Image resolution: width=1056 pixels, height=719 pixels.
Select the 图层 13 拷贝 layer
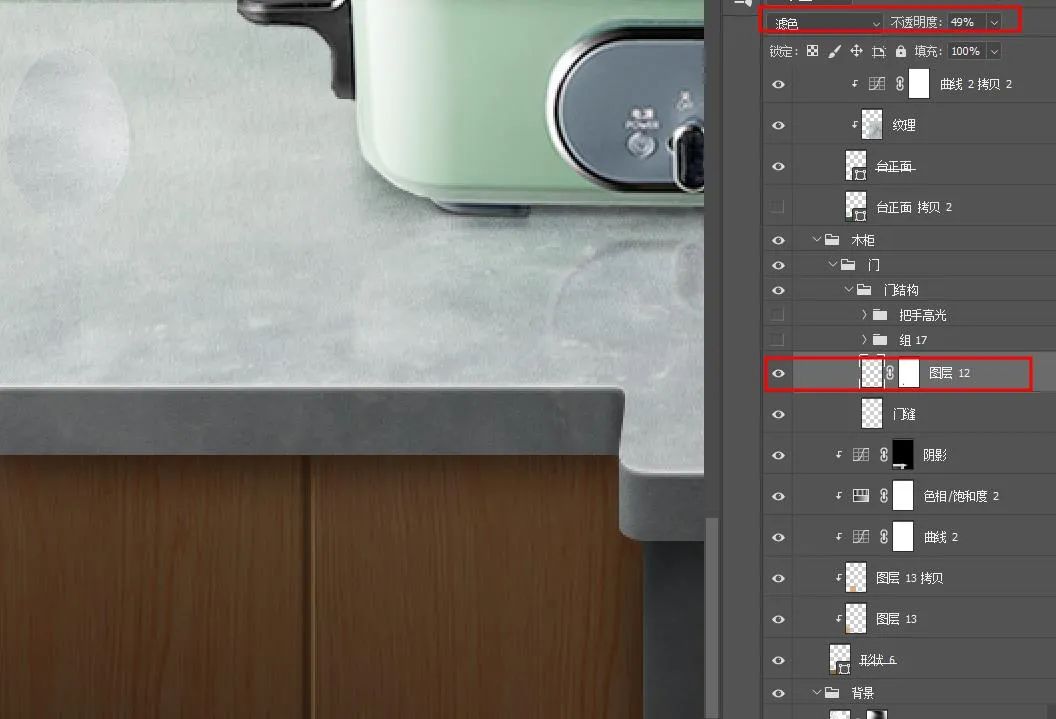coord(909,578)
